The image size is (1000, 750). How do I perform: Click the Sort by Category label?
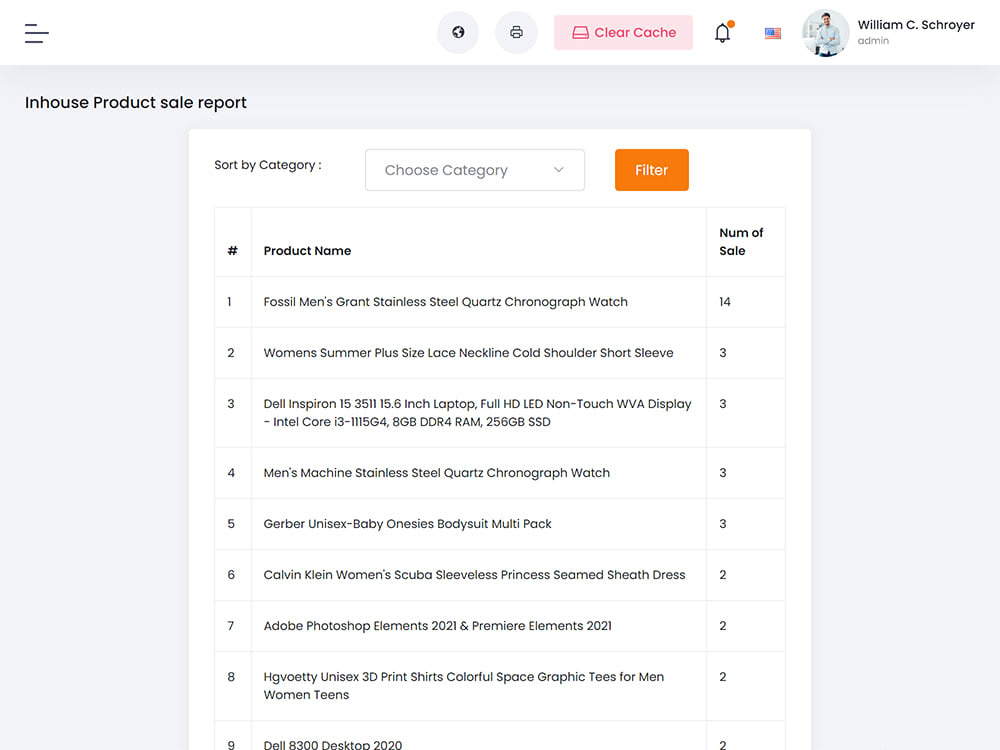268,165
